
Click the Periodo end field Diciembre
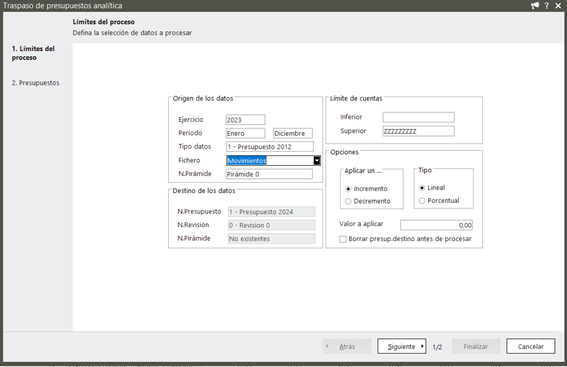pyautogui.click(x=293, y=133)
